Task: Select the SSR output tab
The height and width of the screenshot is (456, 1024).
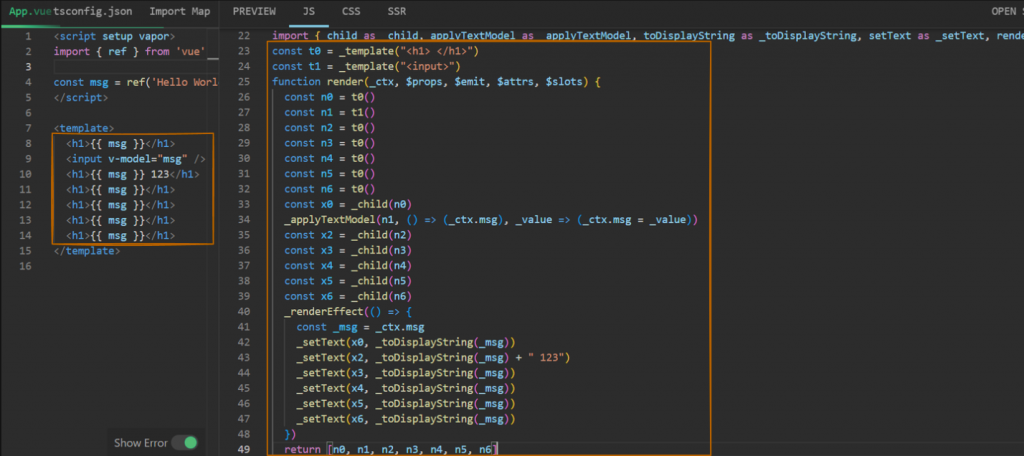Action: click(395, 11)
